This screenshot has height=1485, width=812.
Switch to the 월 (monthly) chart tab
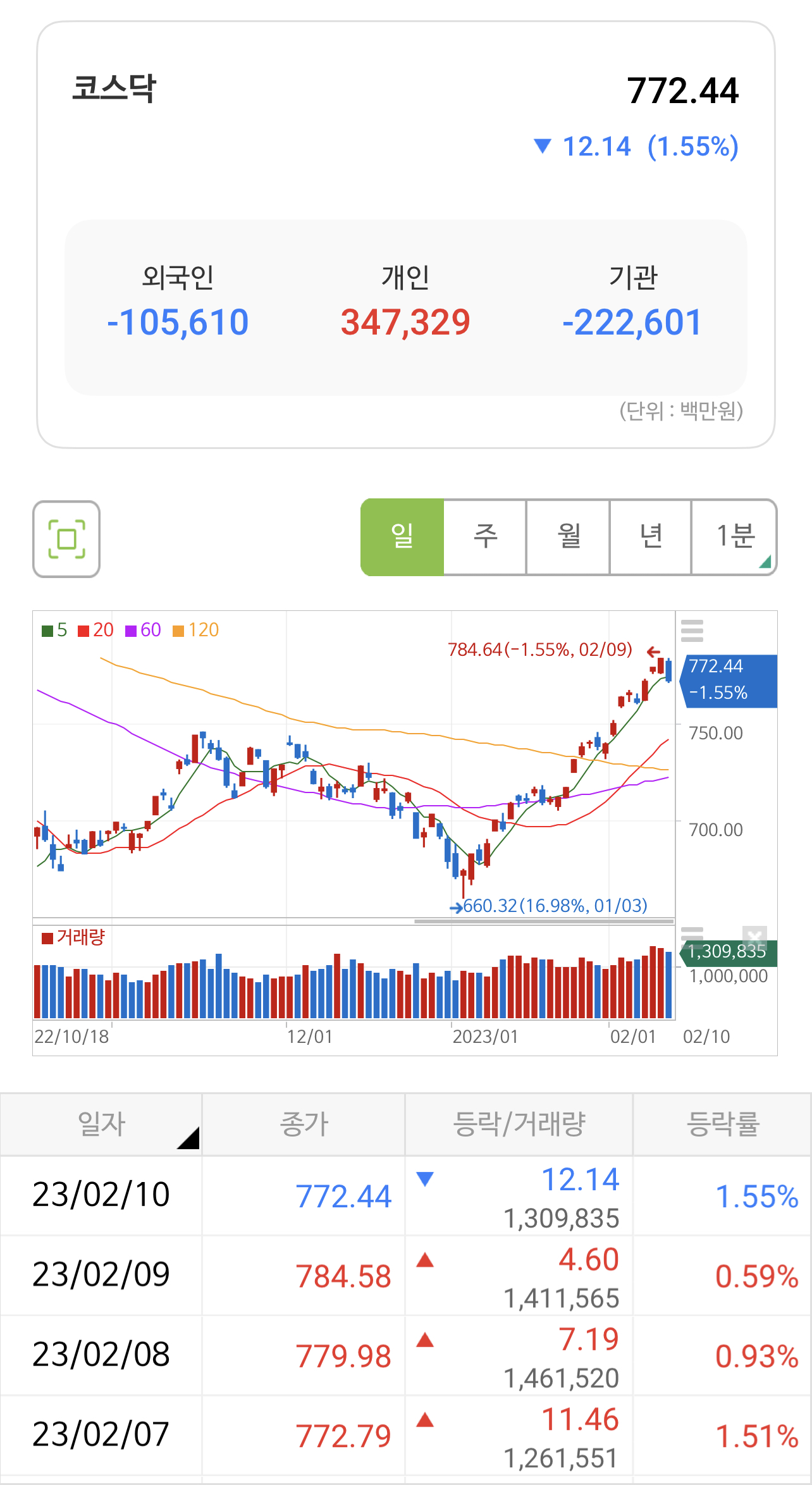569,537
